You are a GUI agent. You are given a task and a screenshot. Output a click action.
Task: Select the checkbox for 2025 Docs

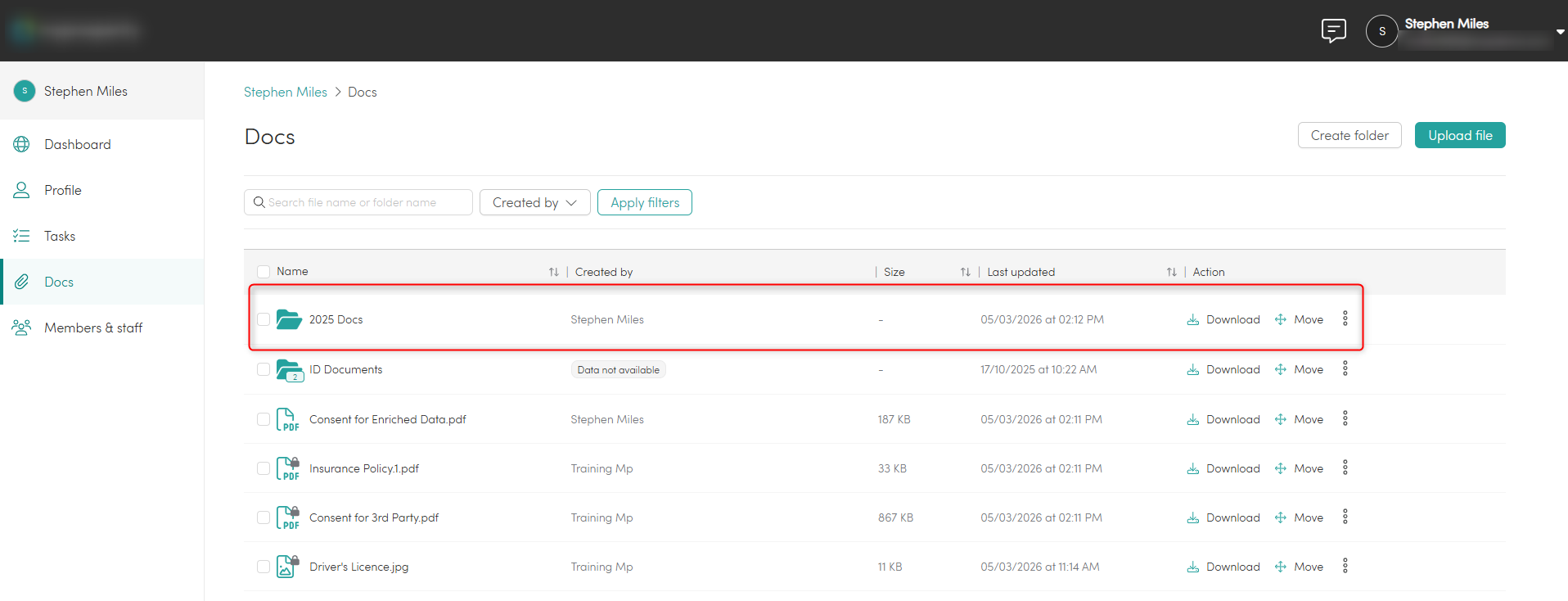click(264, 319)
